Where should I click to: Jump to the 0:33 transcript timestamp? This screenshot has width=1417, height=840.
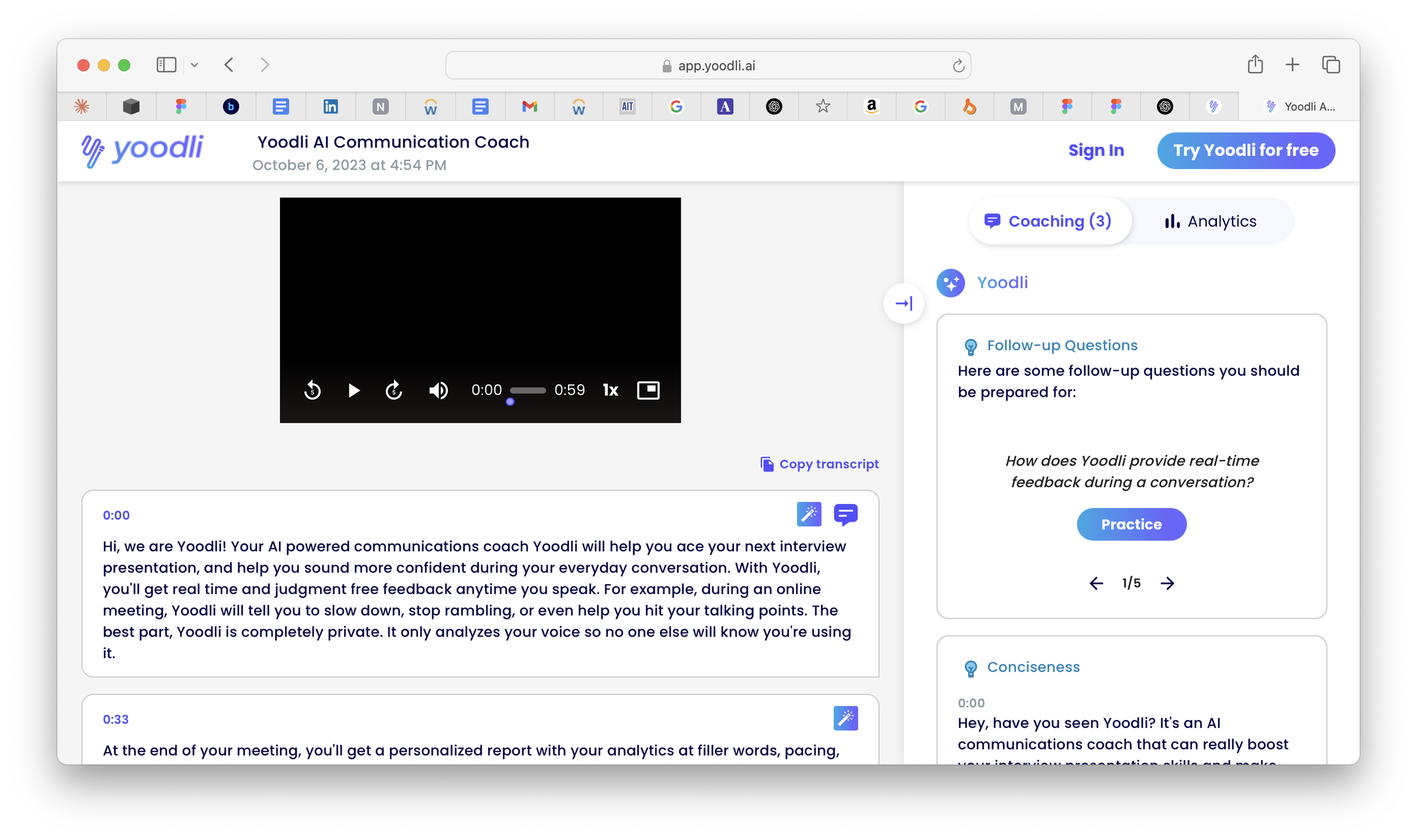pyautogui.click(x=116, y=719)
